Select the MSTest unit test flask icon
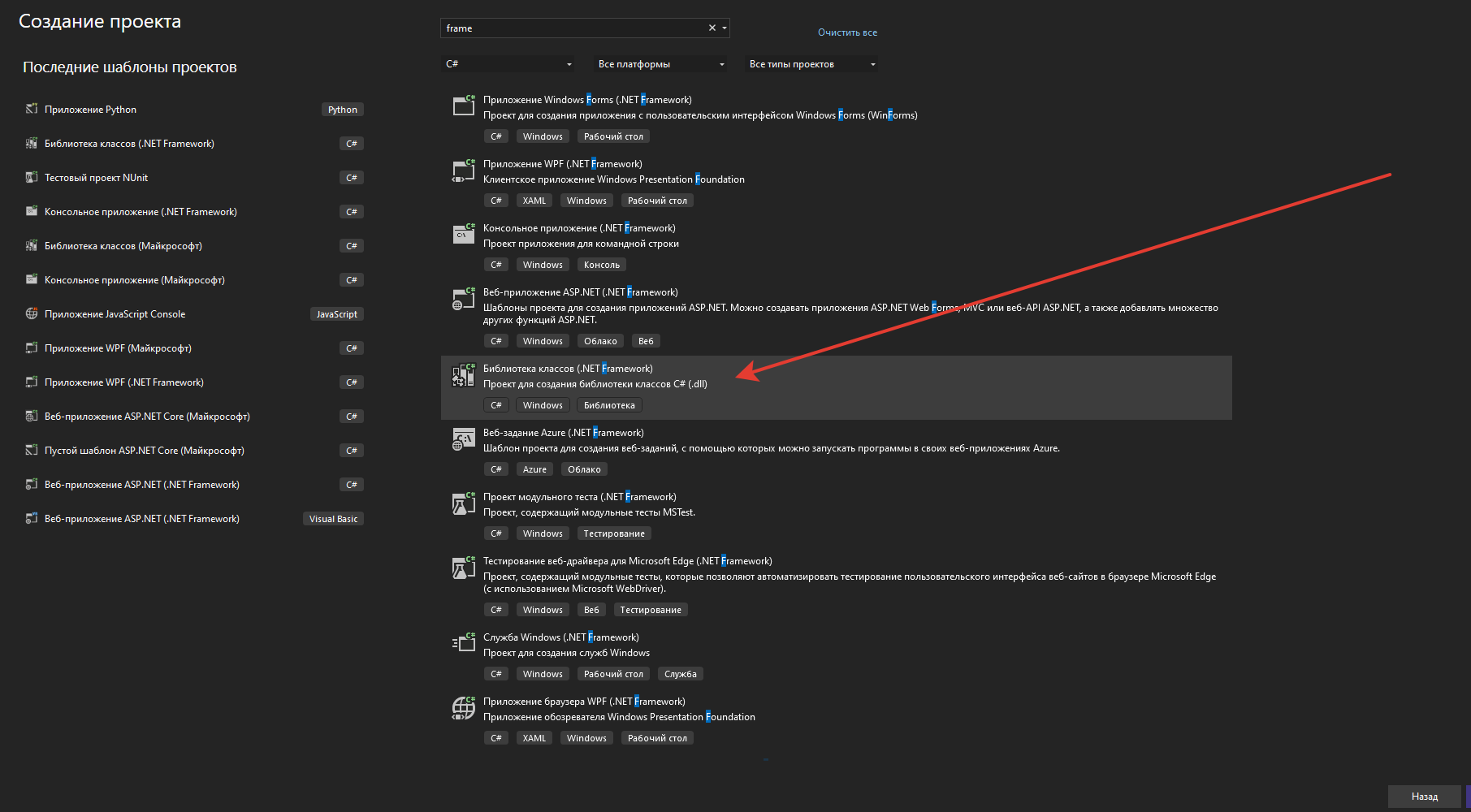The height and width of the screenshot is (812, 1471). tap(463, 503)
